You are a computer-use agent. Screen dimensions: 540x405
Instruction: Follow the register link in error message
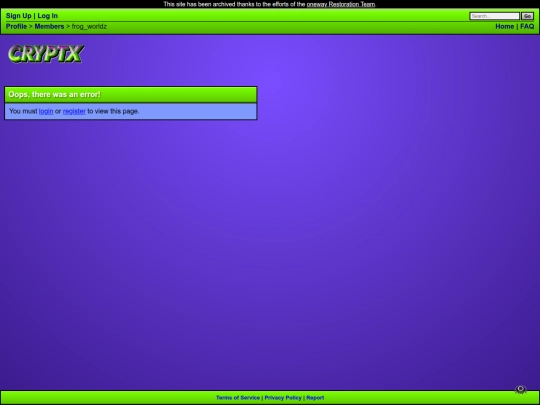74,111
